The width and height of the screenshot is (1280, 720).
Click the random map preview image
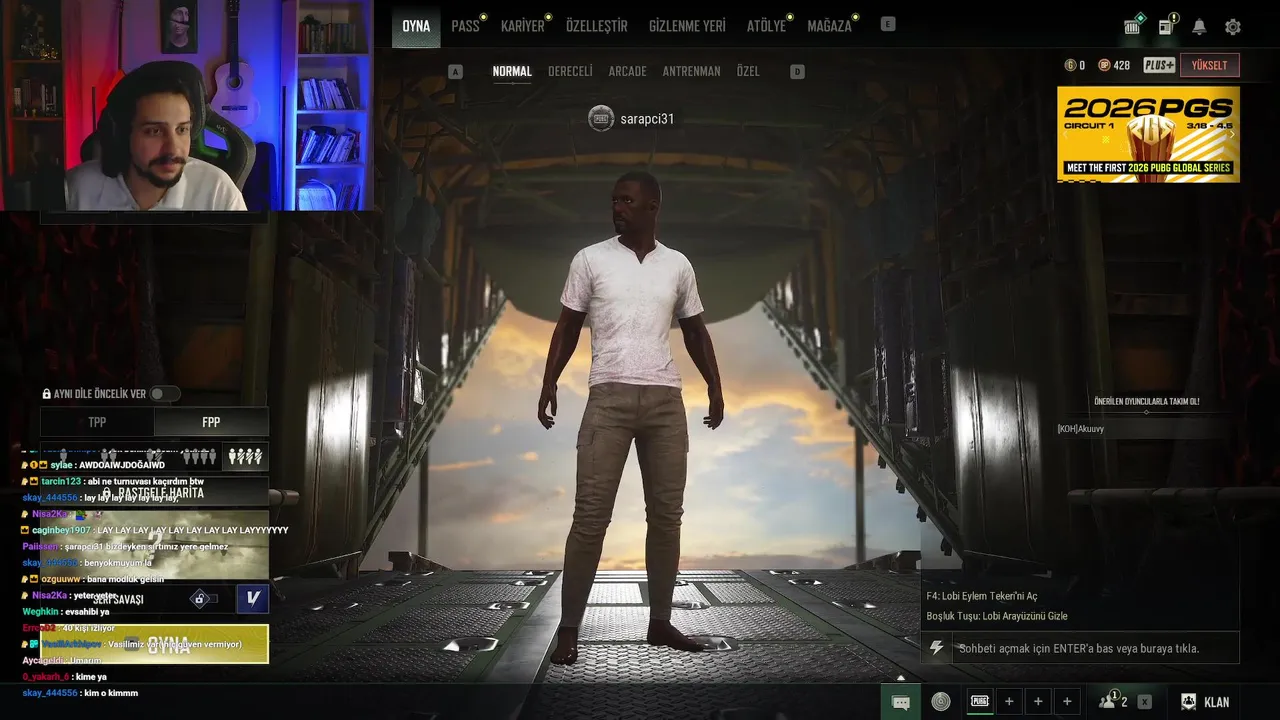click(x=154, y=545)
